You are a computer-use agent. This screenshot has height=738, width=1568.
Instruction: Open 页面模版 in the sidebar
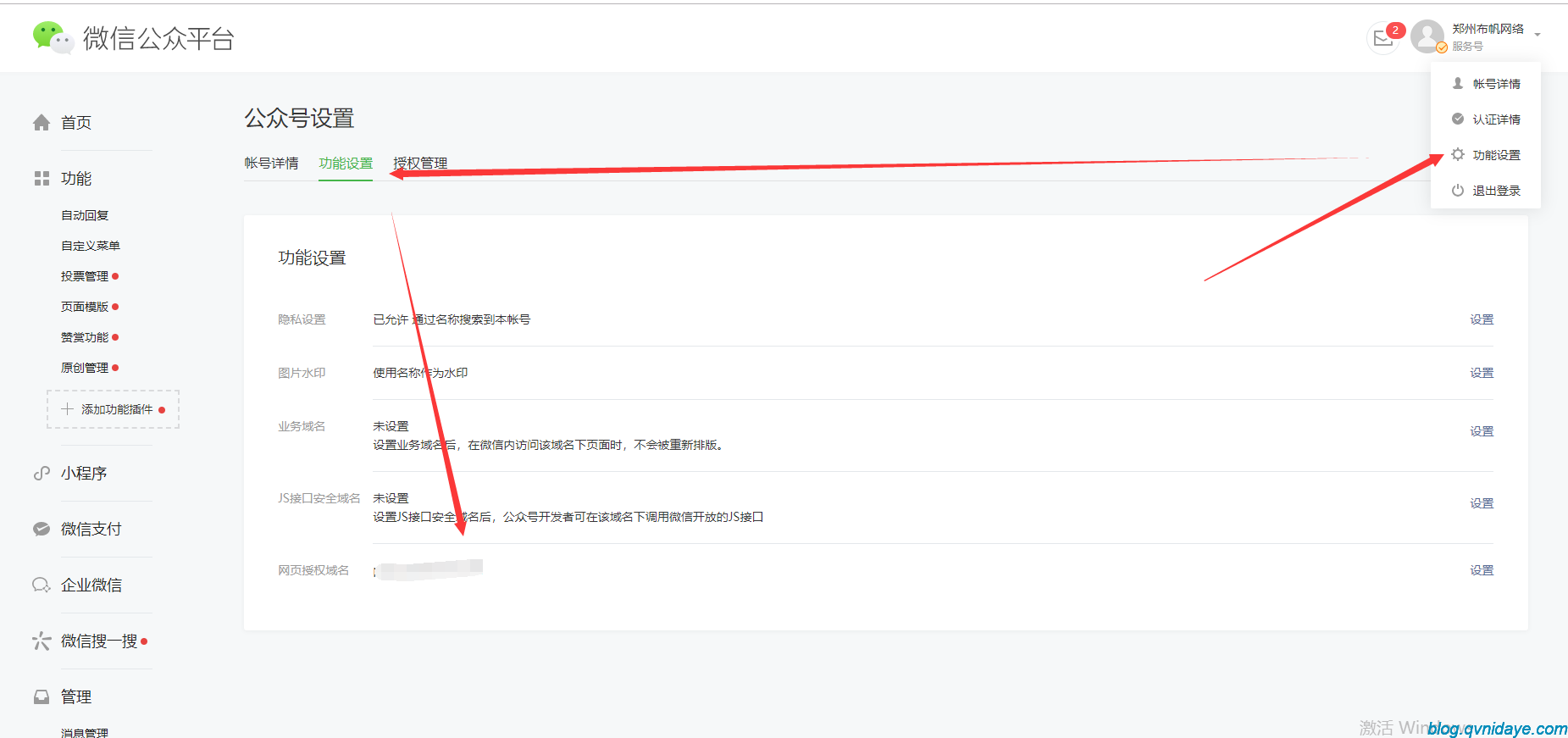coord(85,307)
